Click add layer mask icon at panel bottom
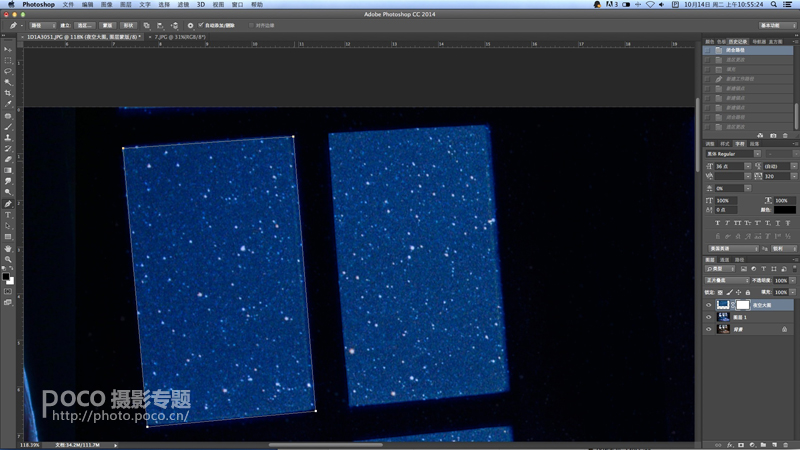 click(741, 445)
